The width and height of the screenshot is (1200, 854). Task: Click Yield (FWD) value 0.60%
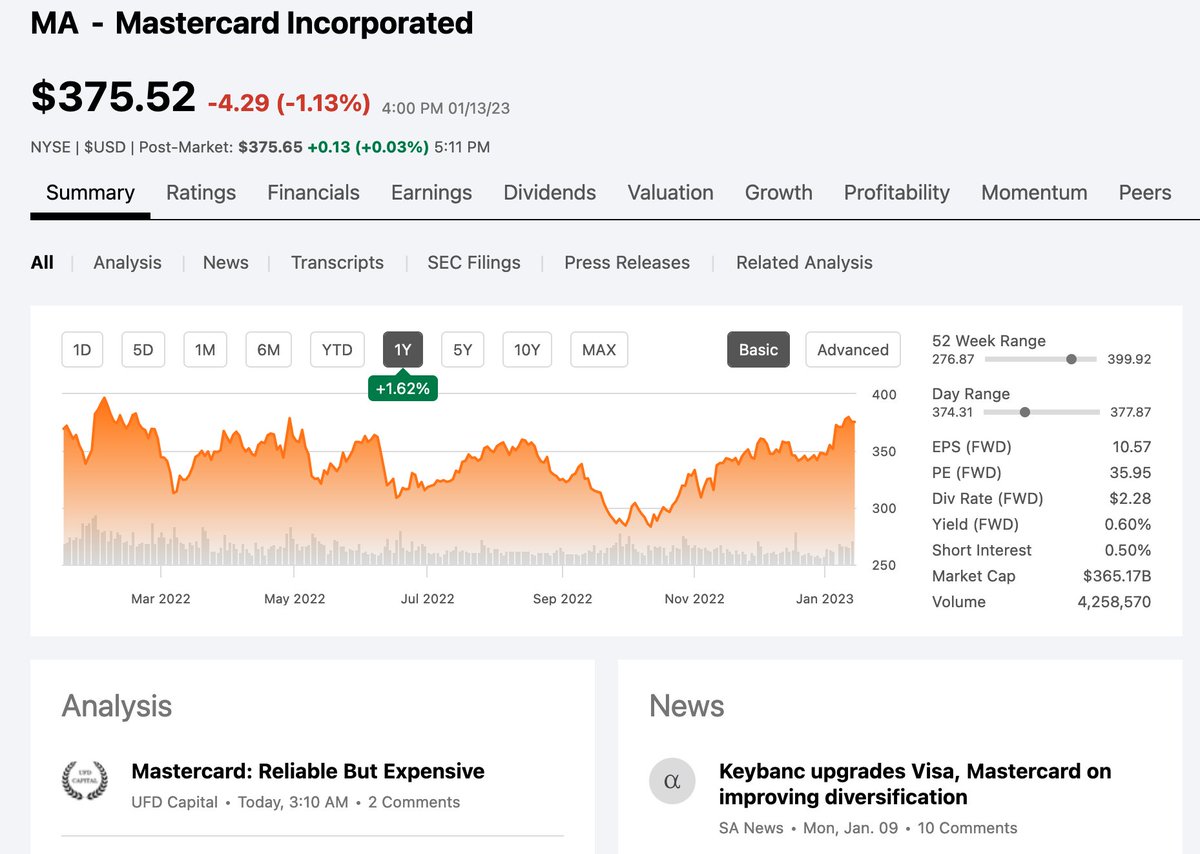[x=1128, y=525]
